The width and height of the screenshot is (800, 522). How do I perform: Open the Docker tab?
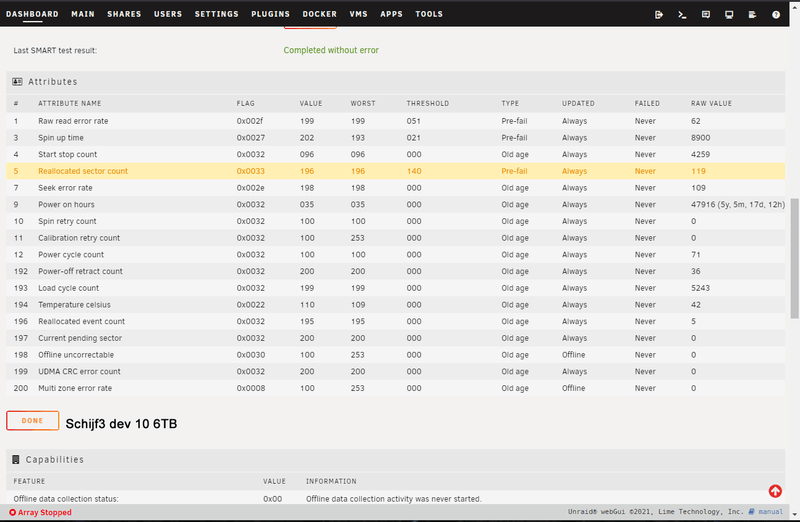(319, 14)
